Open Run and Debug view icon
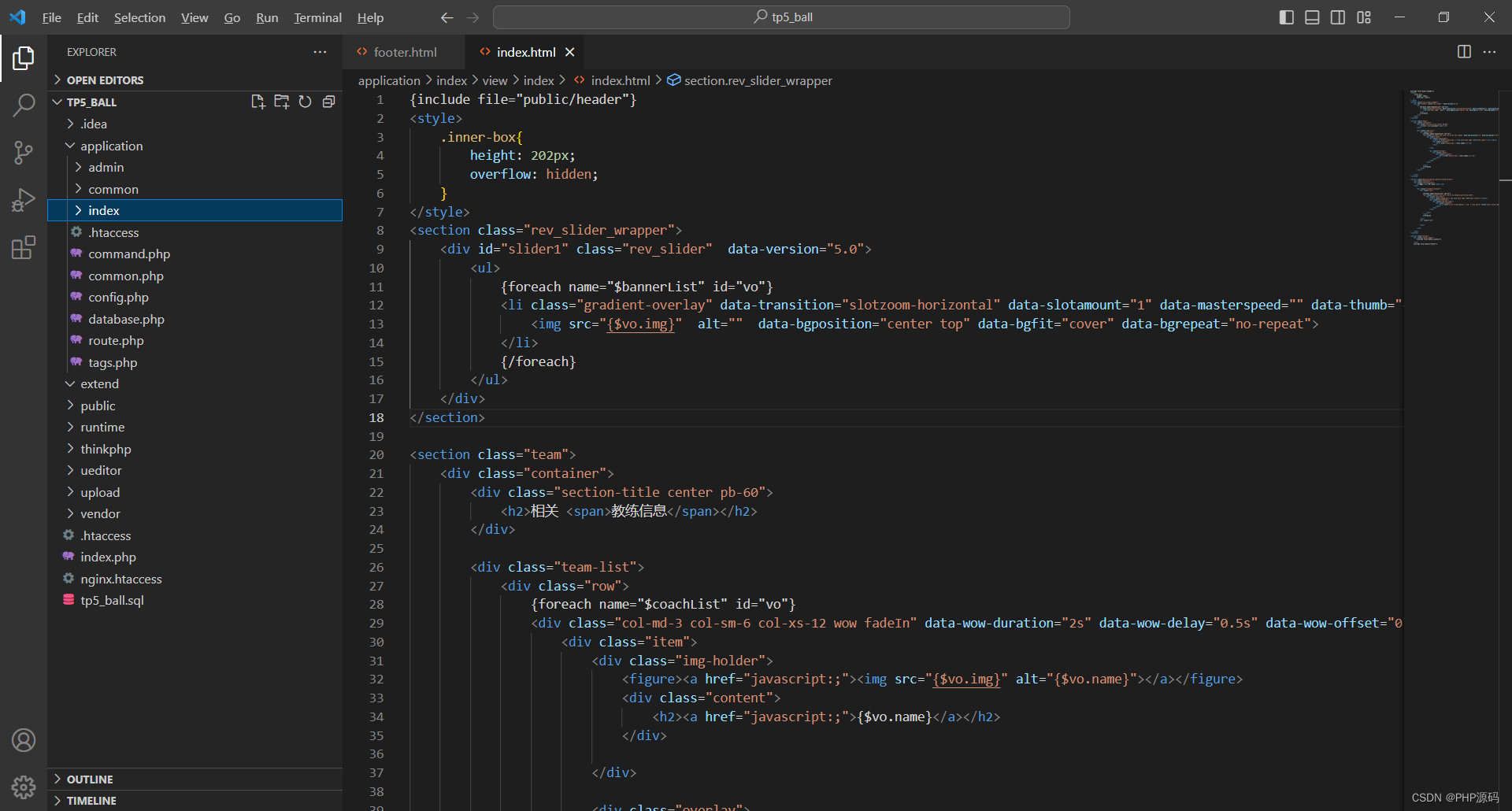Viewport: 1512px width, 811px height. pyautogui.click(x=24, y=200)
